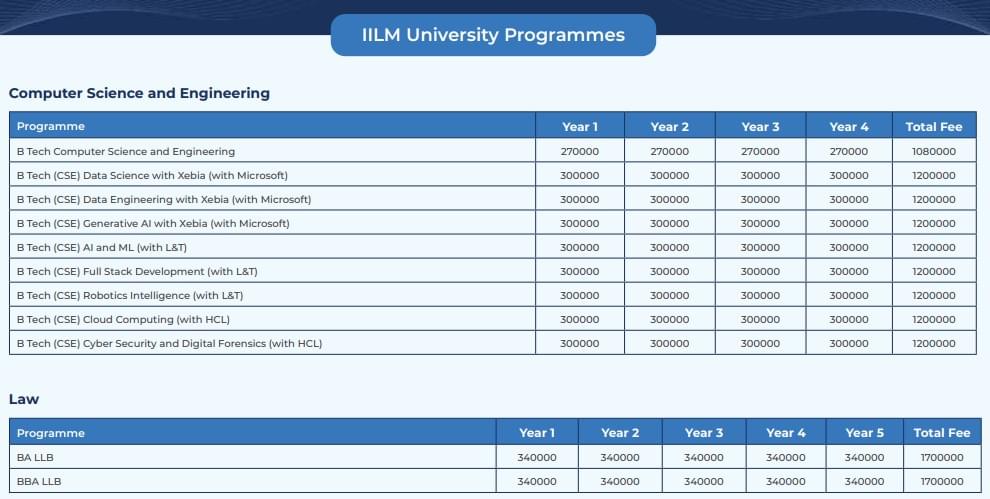Screen dimensions: 990x499
Task: Click the Programme header of the Law table
Action: (51, 433)
